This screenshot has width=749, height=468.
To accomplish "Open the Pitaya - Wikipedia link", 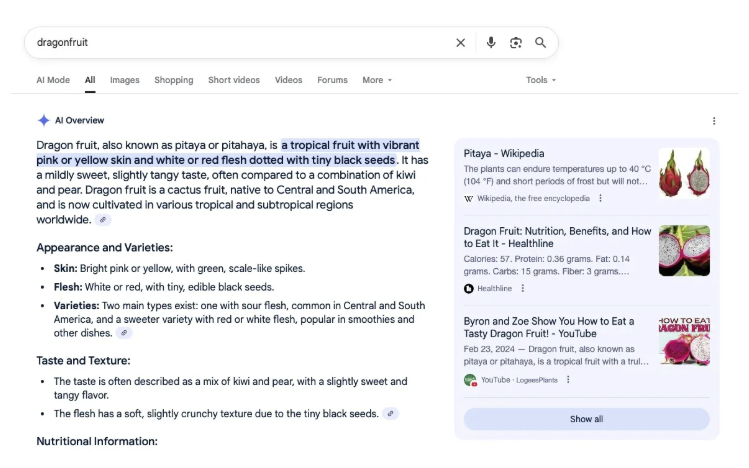I will pyautogui.click(x=504, y=154).
